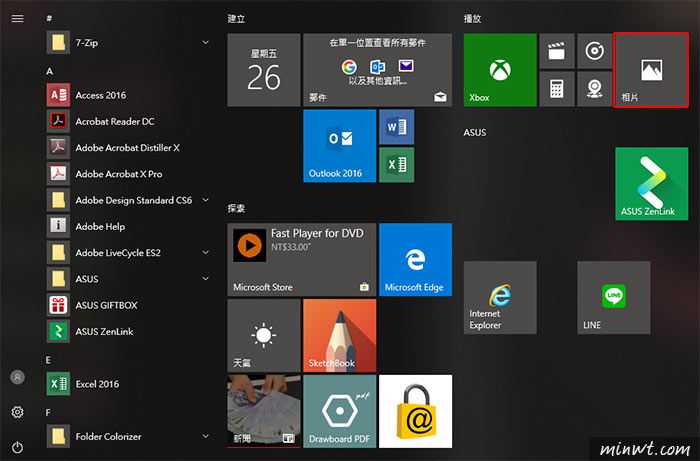Open the Calculator tile
700x461 pixels.
pos(557,89)
